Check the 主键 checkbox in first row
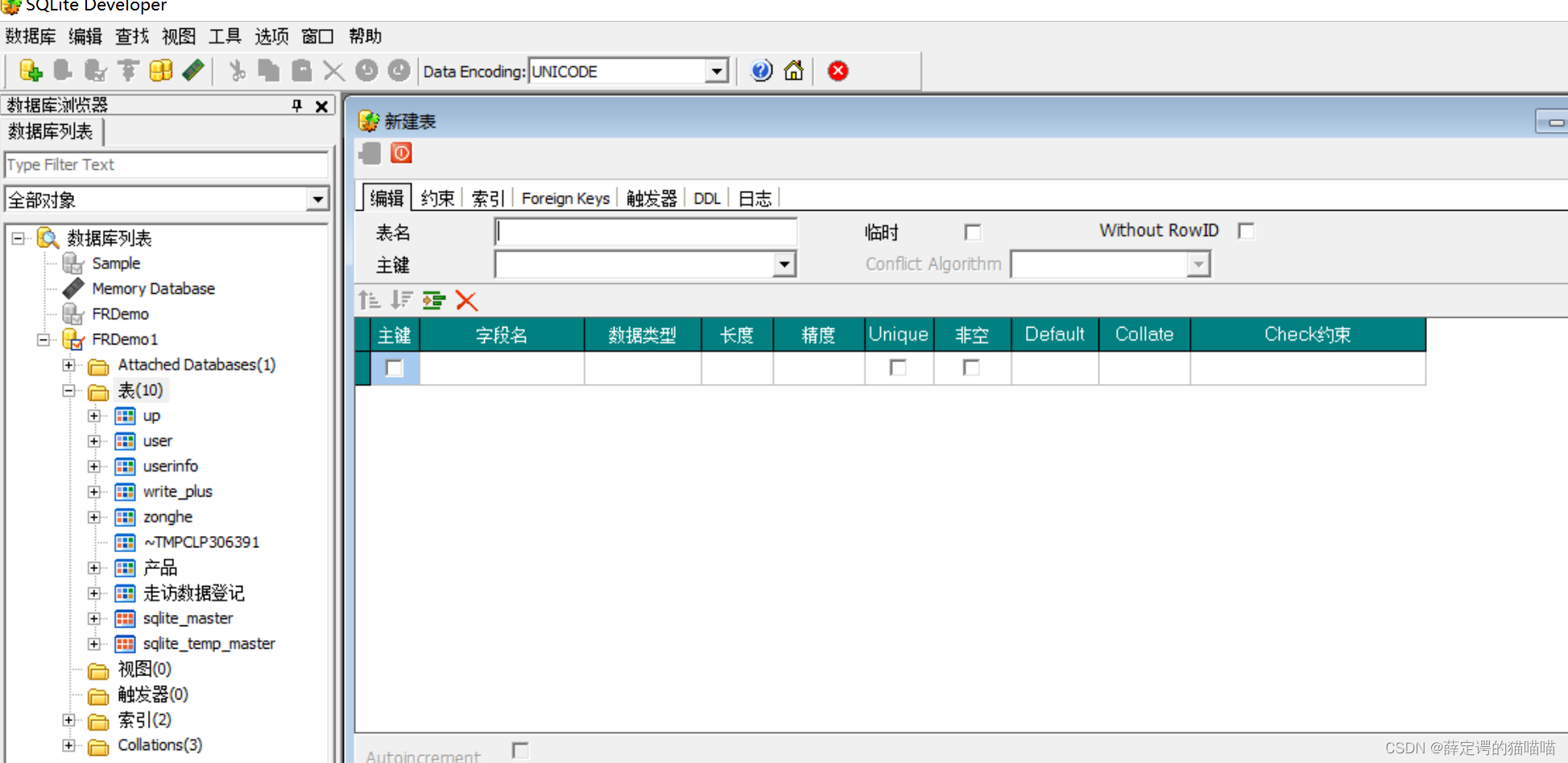This screenshot has height=763, width=1568. coord(394,368)
